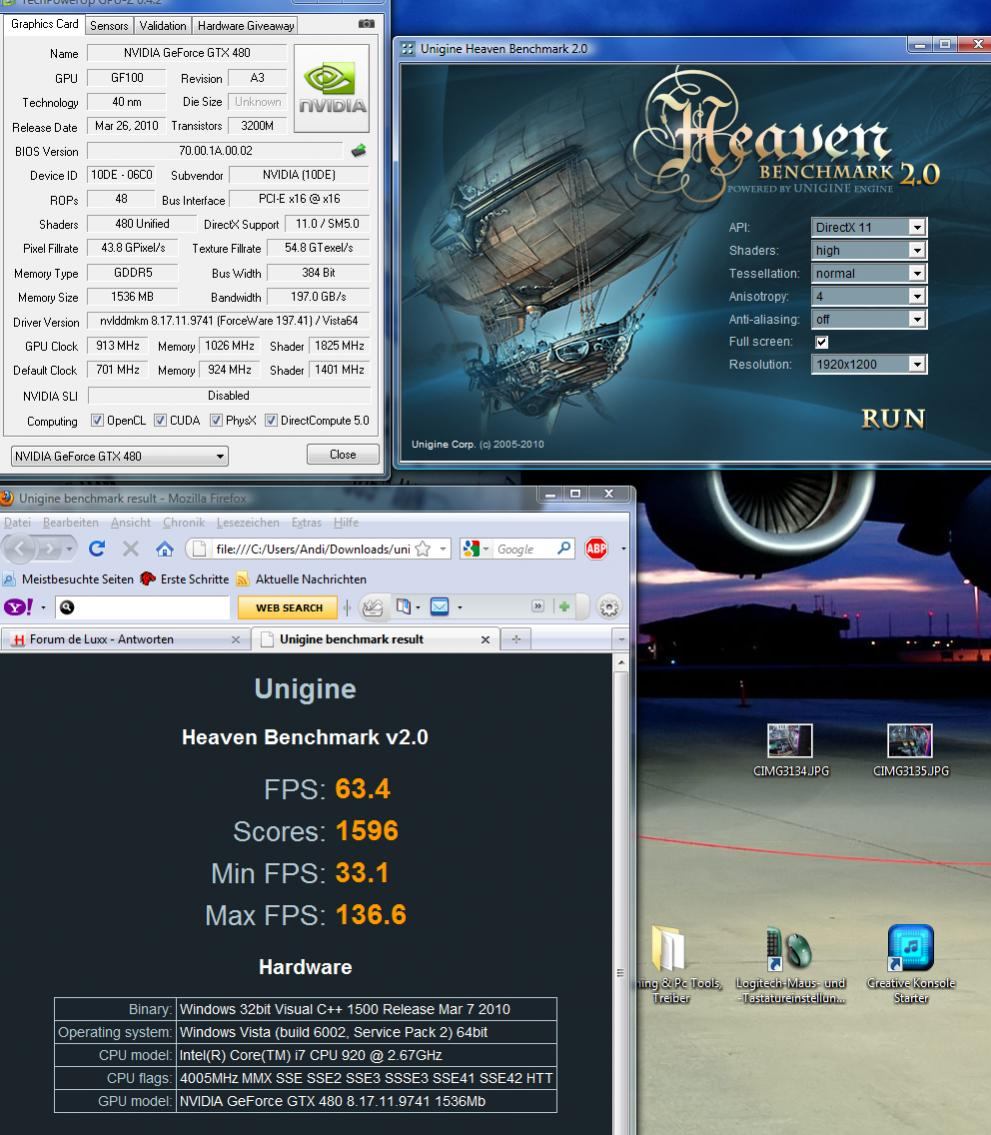Open CIMG3135.JPG desktop image
Screen dimensions: 991x1135
(x=911, y=751)
